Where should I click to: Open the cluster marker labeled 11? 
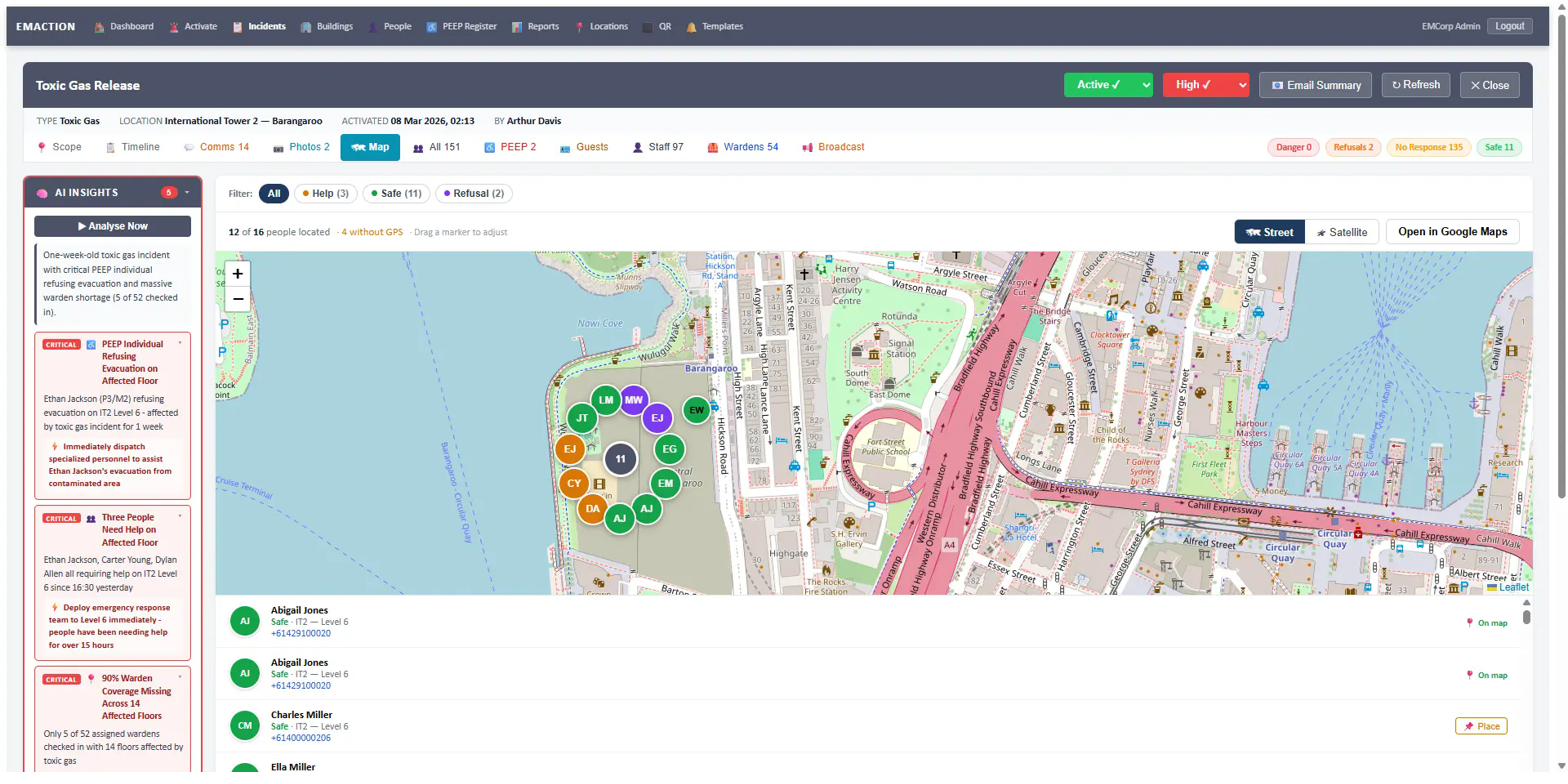click(621, 459)
